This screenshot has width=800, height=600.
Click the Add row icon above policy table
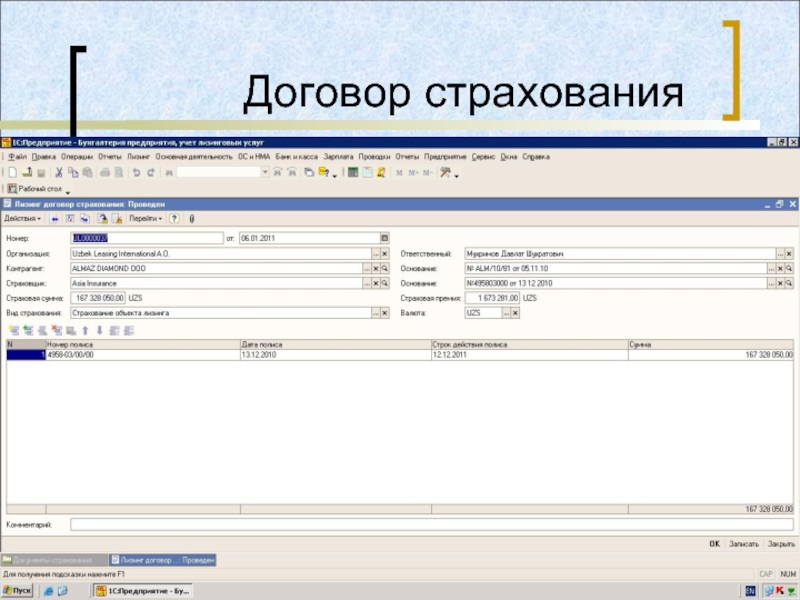(14, 331)
